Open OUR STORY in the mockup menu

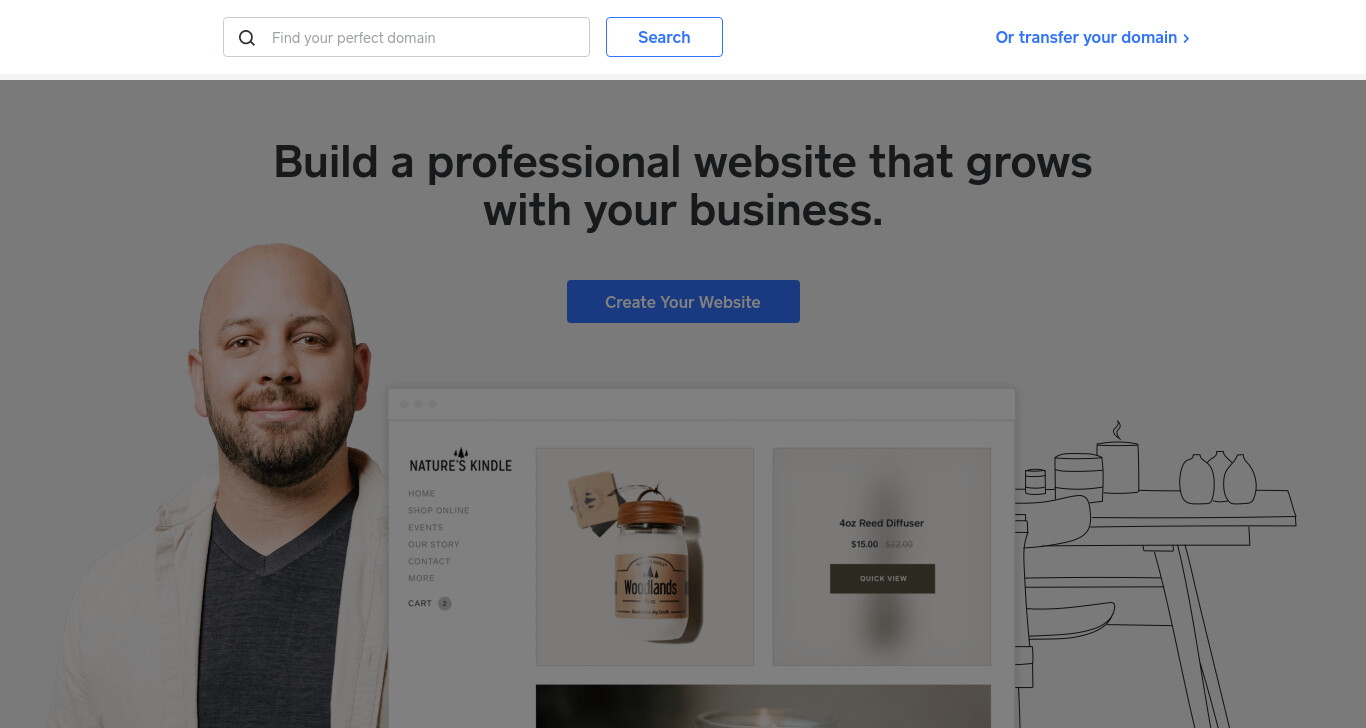point(434,544)
